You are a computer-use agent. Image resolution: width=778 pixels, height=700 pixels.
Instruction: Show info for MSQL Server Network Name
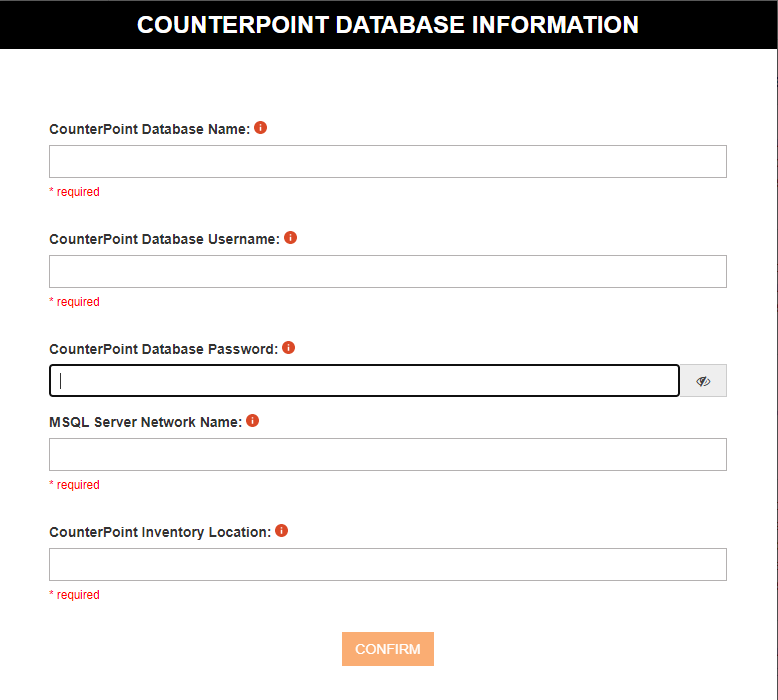coord(253,421)
